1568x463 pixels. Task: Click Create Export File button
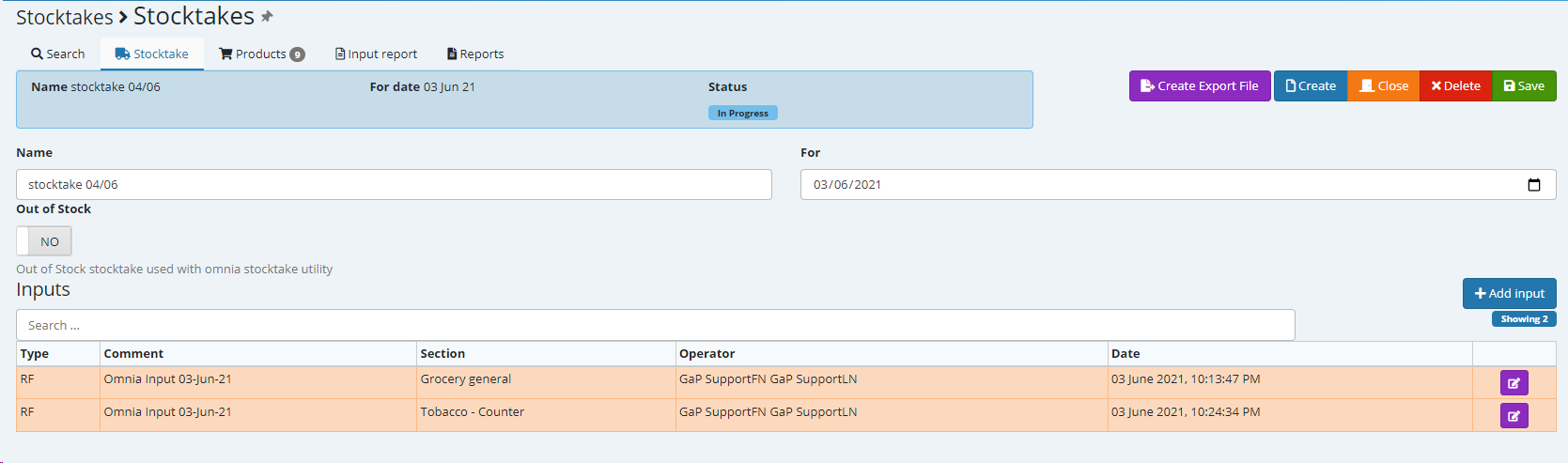pos(1199,86)
